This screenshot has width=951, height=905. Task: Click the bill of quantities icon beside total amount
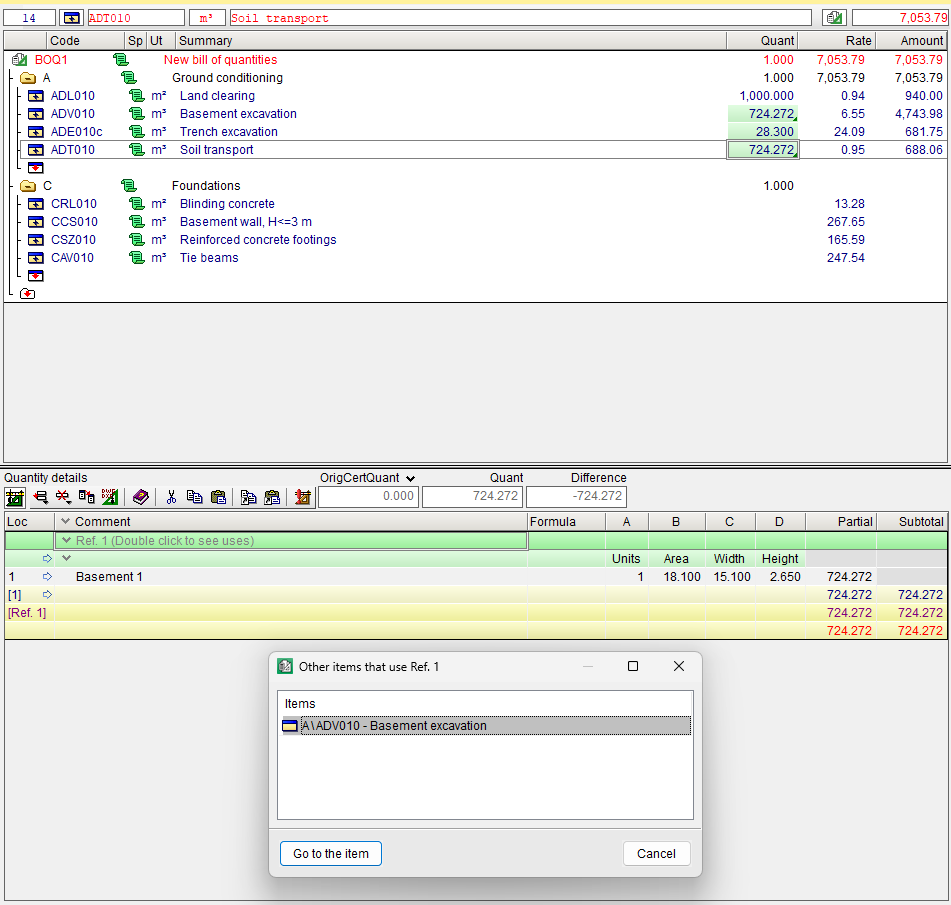[835, 18]
